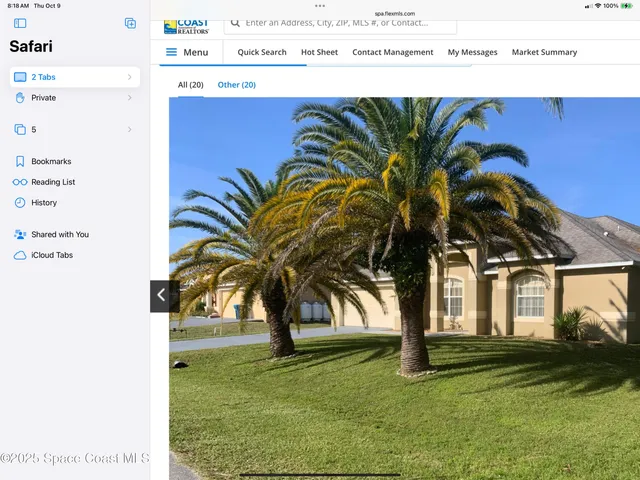
Task: Open iCloud Tabs
Action: (x=51, y=255)
